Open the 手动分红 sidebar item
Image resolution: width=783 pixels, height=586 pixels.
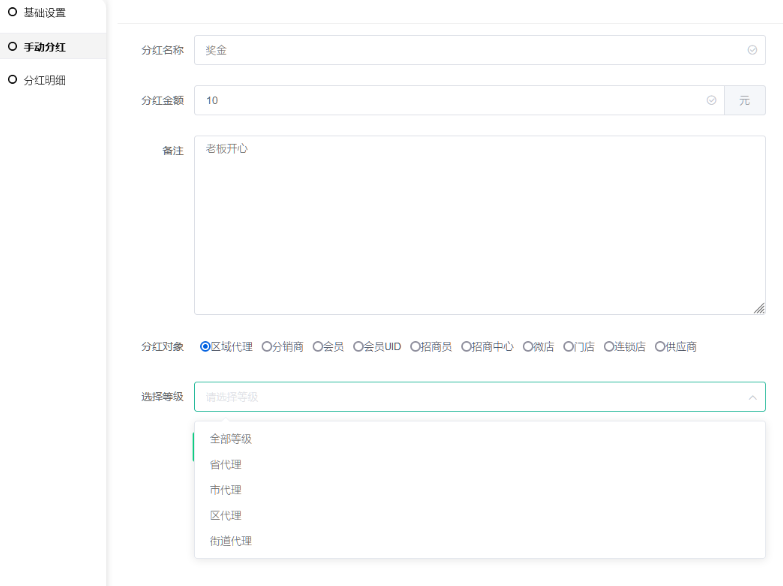click(x=44, y=47)
